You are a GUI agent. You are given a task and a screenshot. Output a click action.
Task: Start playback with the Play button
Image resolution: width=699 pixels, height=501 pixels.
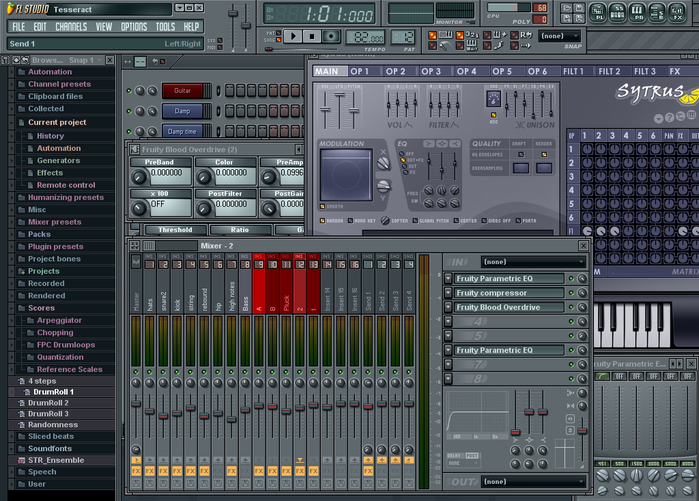click(x=293, y=36)
